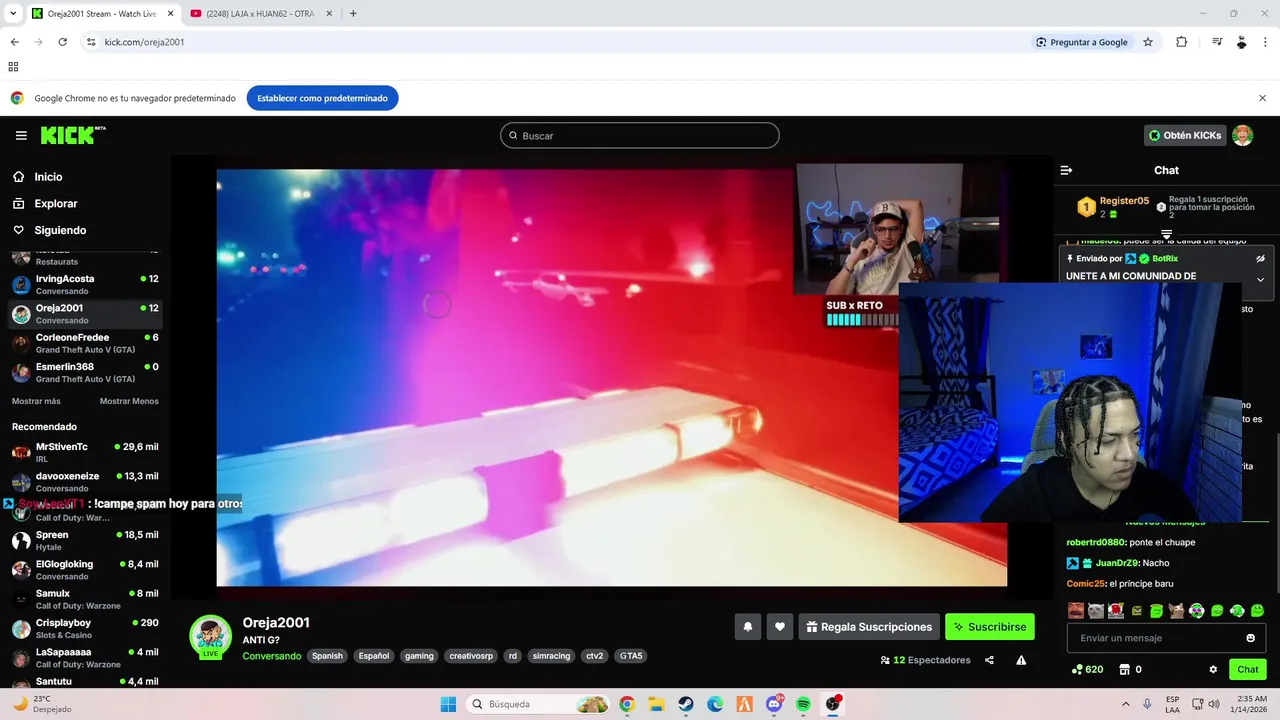Click the simracing tag
Screen dimensions: 1280x720
click(551, 656)
